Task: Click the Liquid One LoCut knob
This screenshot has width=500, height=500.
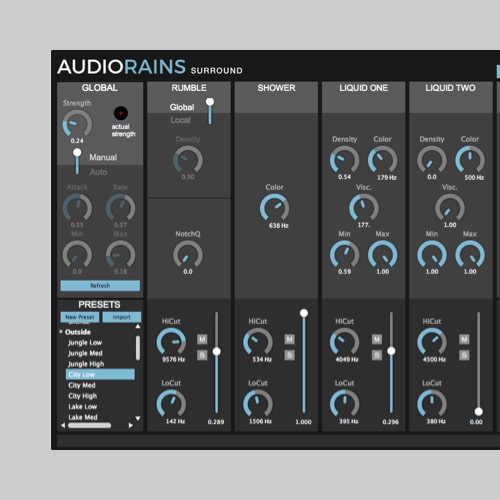Action: tap(344, 404)
